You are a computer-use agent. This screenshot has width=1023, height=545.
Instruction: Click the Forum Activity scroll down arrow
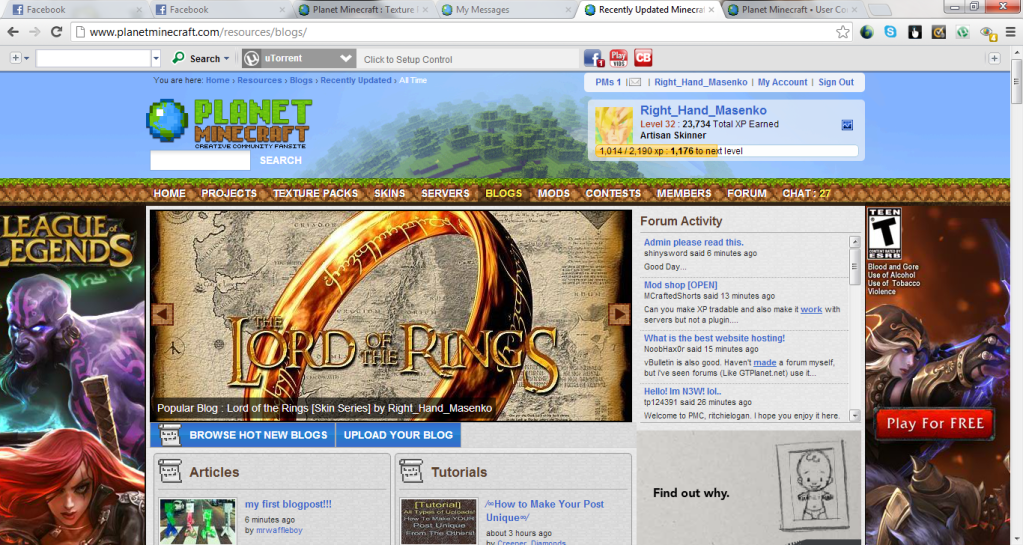point(855,415)
